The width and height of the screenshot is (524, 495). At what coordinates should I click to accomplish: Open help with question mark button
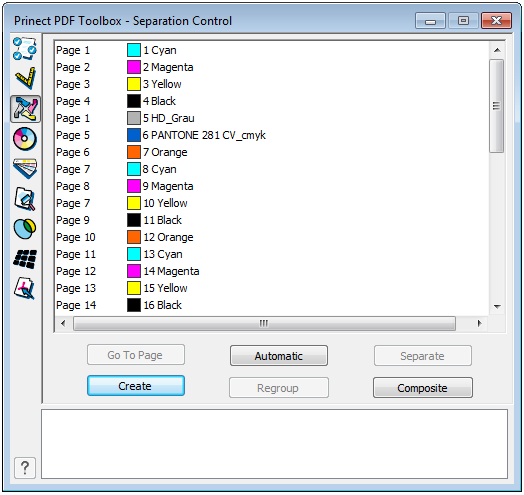[x=25, y=468]
